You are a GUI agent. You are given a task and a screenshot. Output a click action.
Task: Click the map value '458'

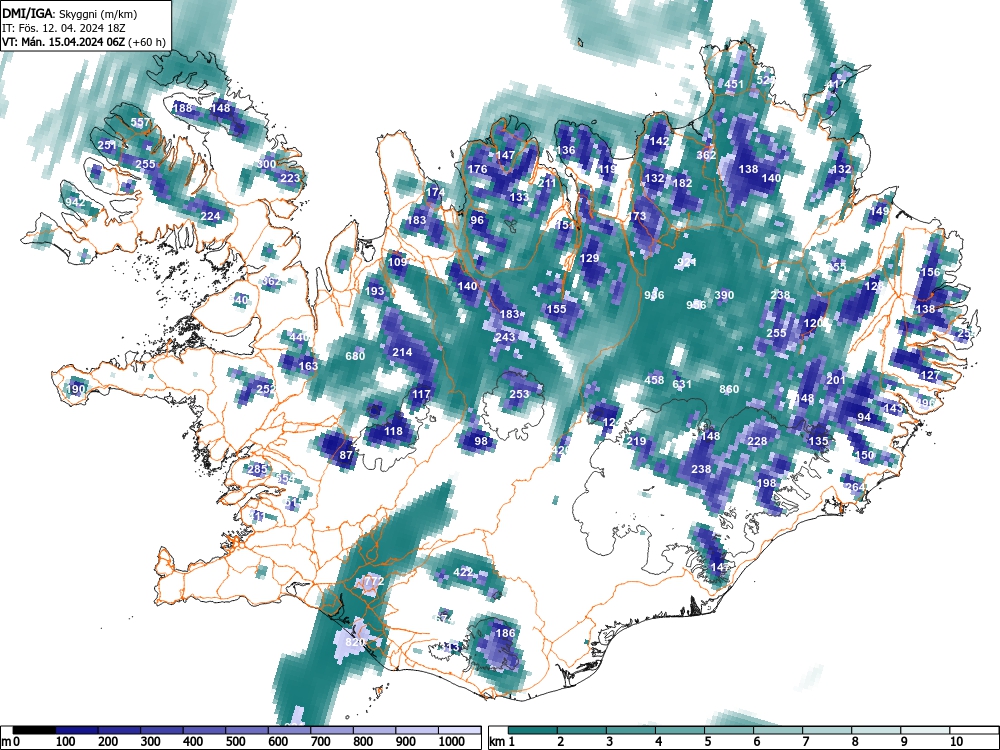[654, 379]
